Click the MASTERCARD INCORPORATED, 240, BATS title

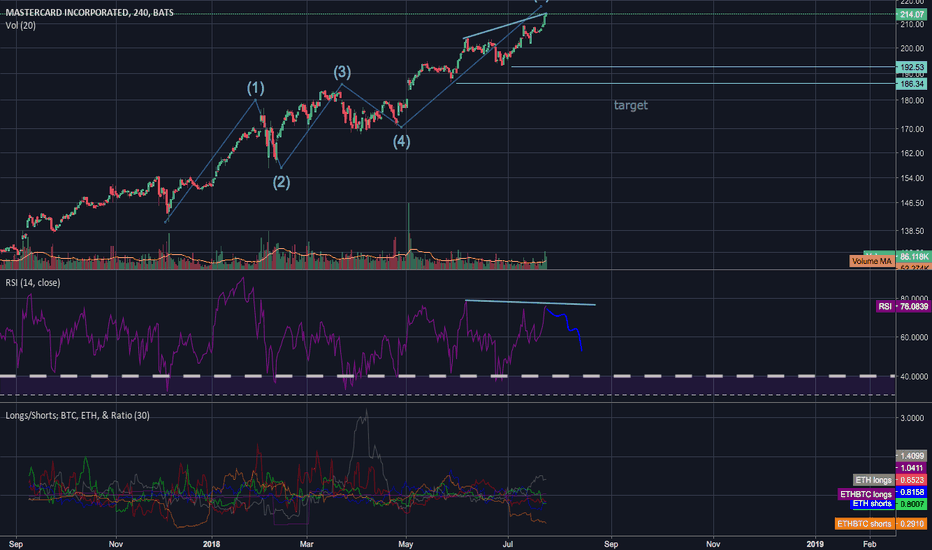(x=90, y=12)
